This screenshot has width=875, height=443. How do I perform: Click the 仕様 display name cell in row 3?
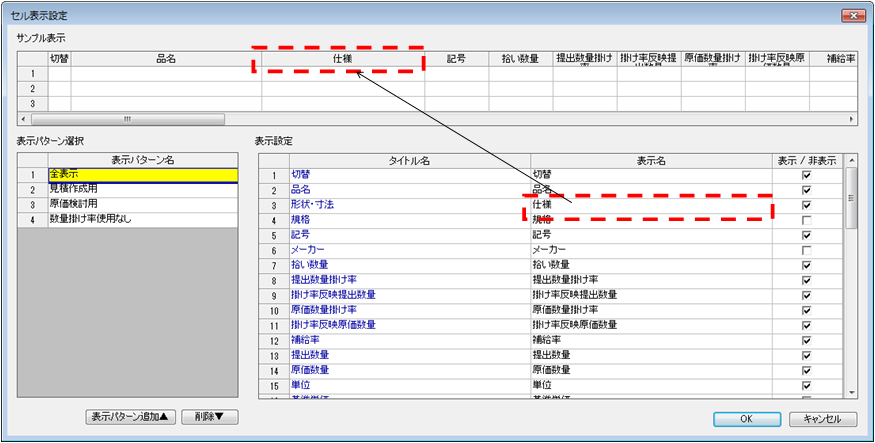(x=650, y=204)
